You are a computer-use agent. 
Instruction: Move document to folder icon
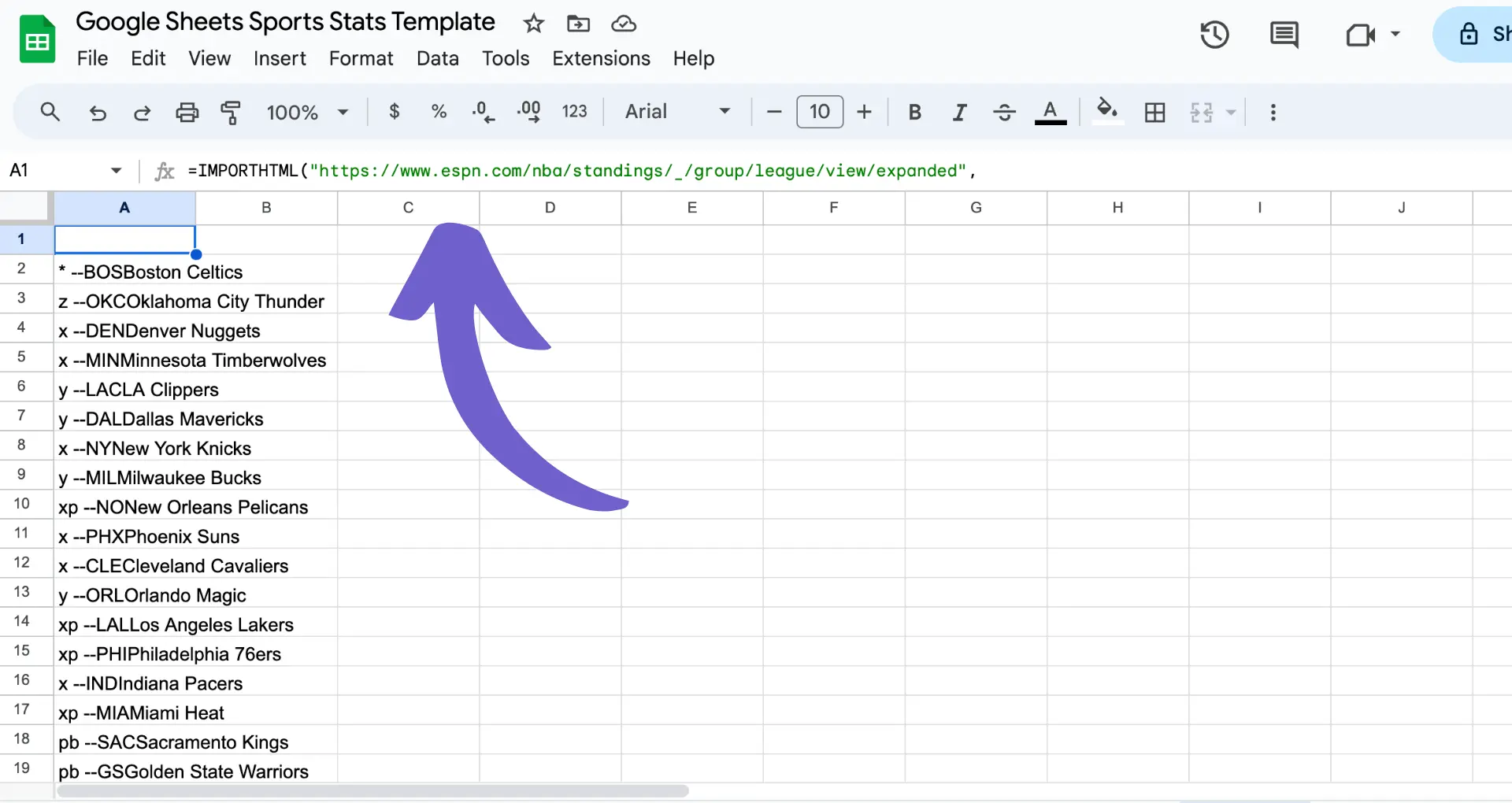pyautogui.click(x=578, y=24)
